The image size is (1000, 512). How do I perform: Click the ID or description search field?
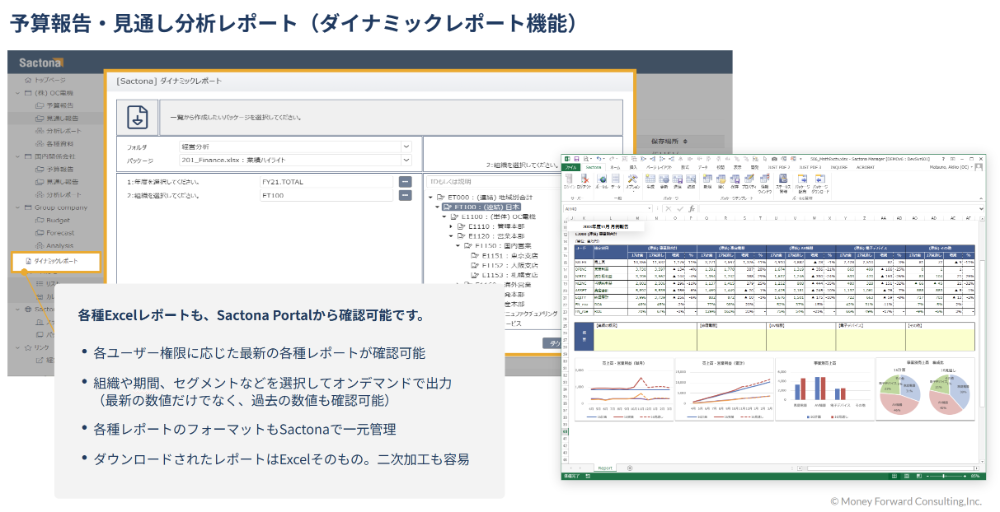[492, 182]
